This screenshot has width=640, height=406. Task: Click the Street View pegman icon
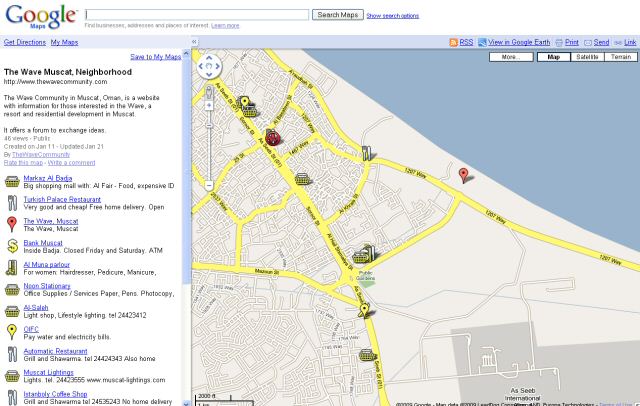click(x=209, y=93)
